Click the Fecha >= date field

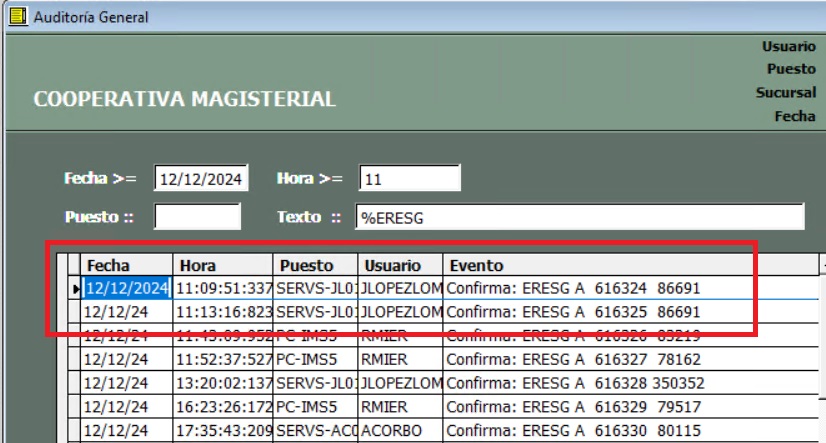(x=200, y=179)
